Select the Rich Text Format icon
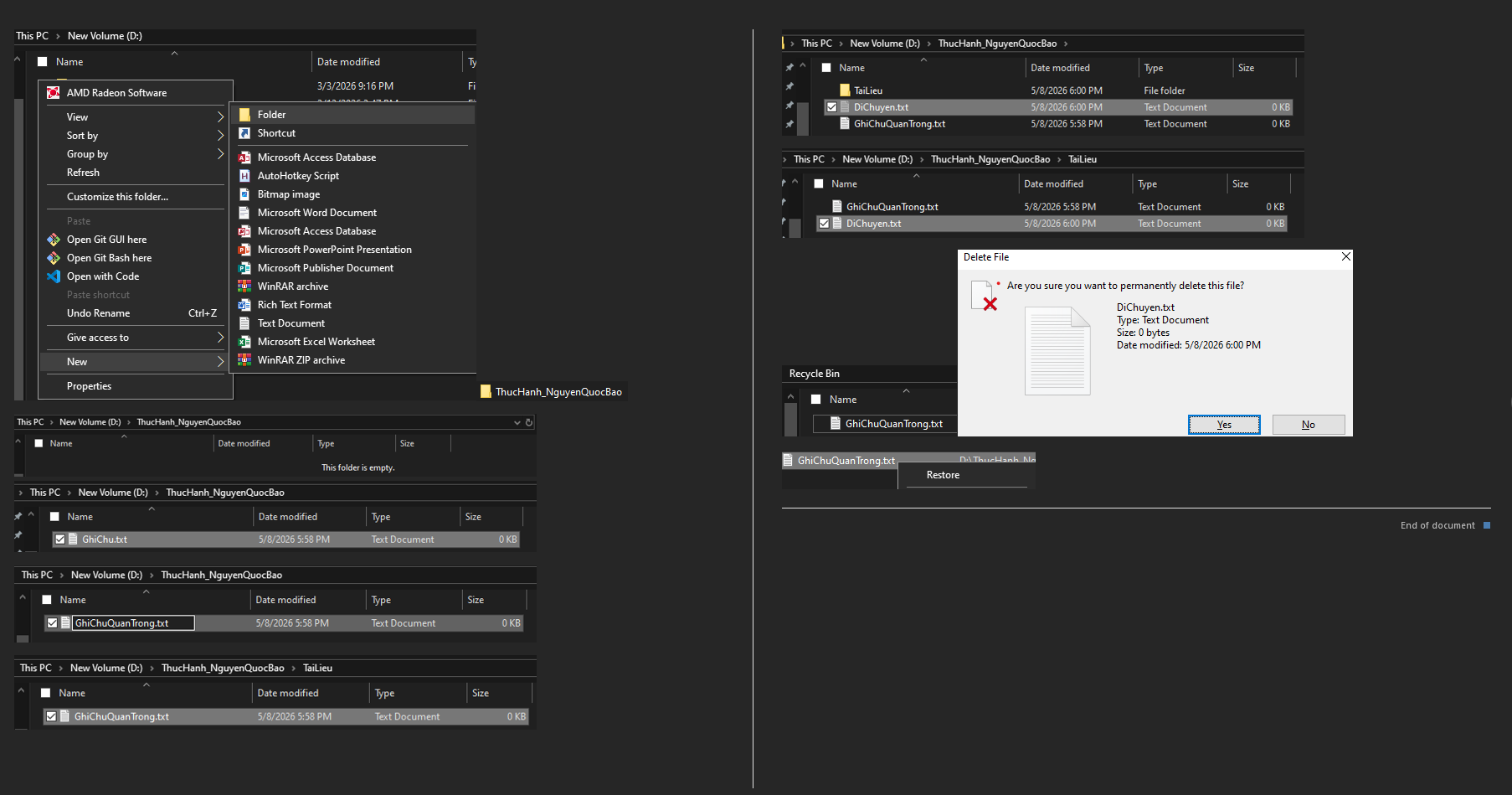 coord(244,305)
